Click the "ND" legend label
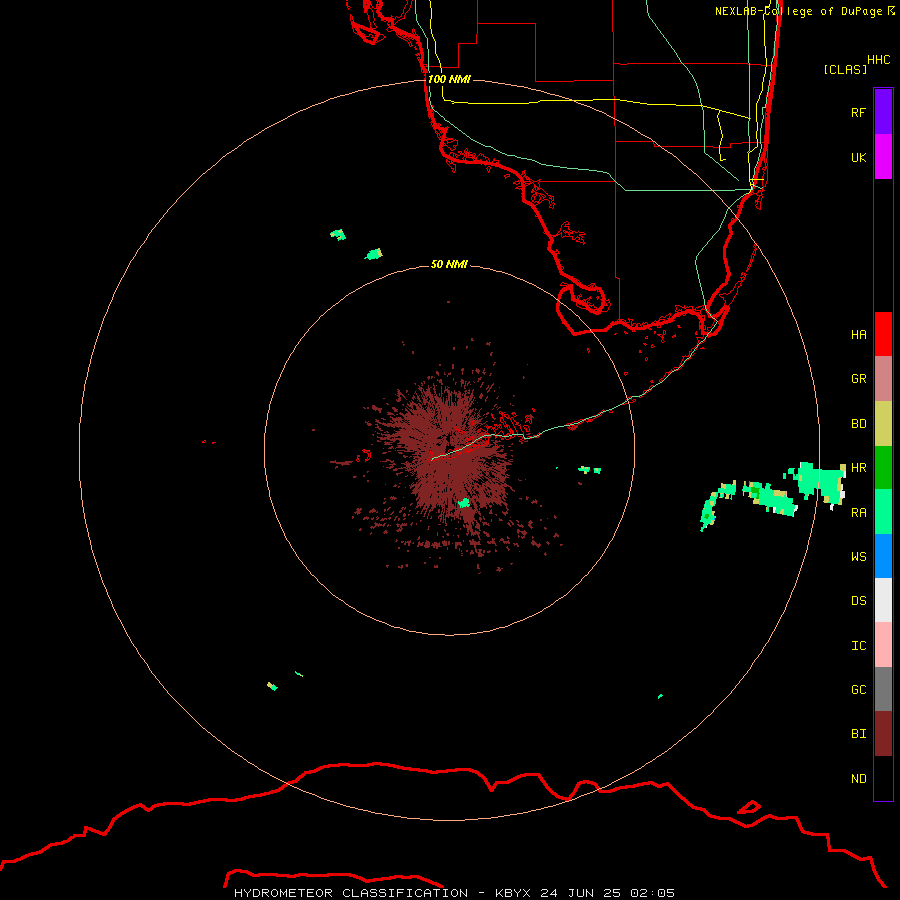 (x=859, y=778)
